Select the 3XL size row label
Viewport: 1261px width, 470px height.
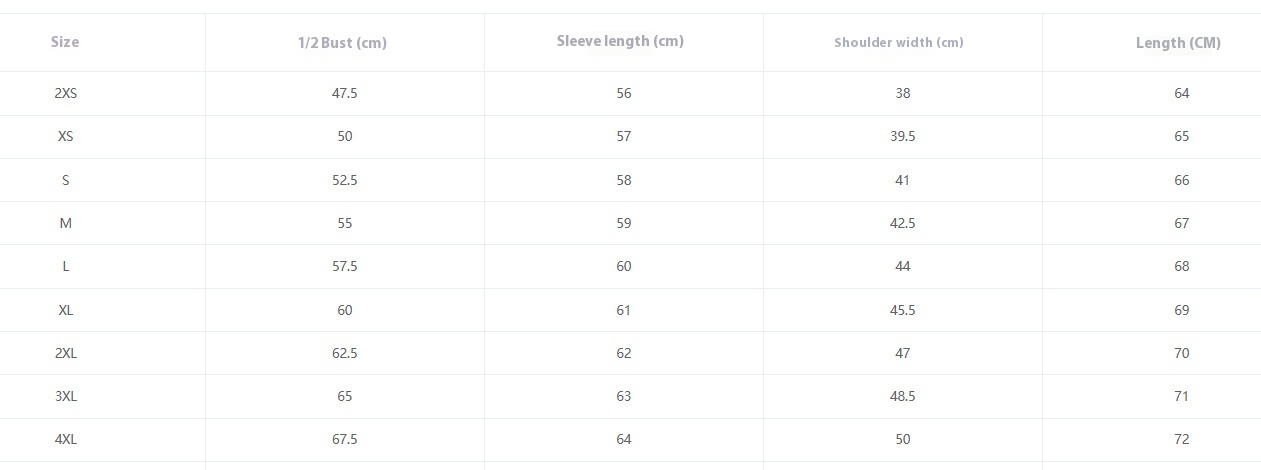pos(66,396)
